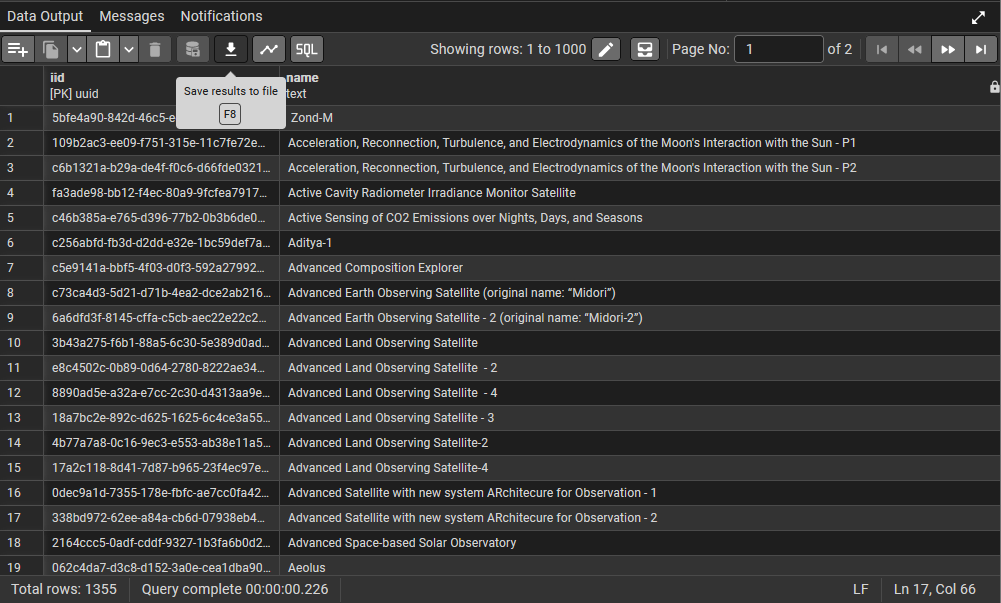The height and width of the screenshot is (603, 1001).
Task: Click 'Advanced Composition Explorer' cell
Action: pyautogui.click(x=640, y=267)
